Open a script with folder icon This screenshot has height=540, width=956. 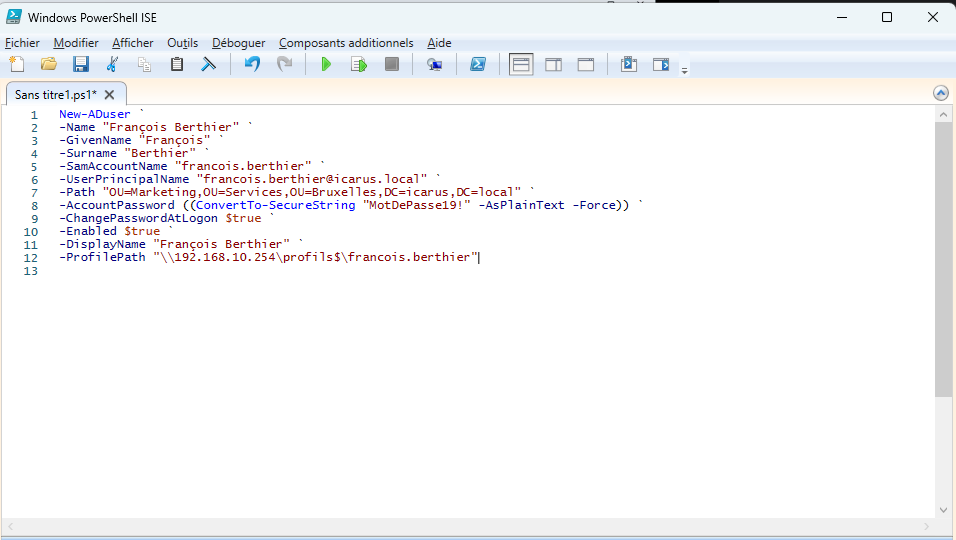pos(49,64)
